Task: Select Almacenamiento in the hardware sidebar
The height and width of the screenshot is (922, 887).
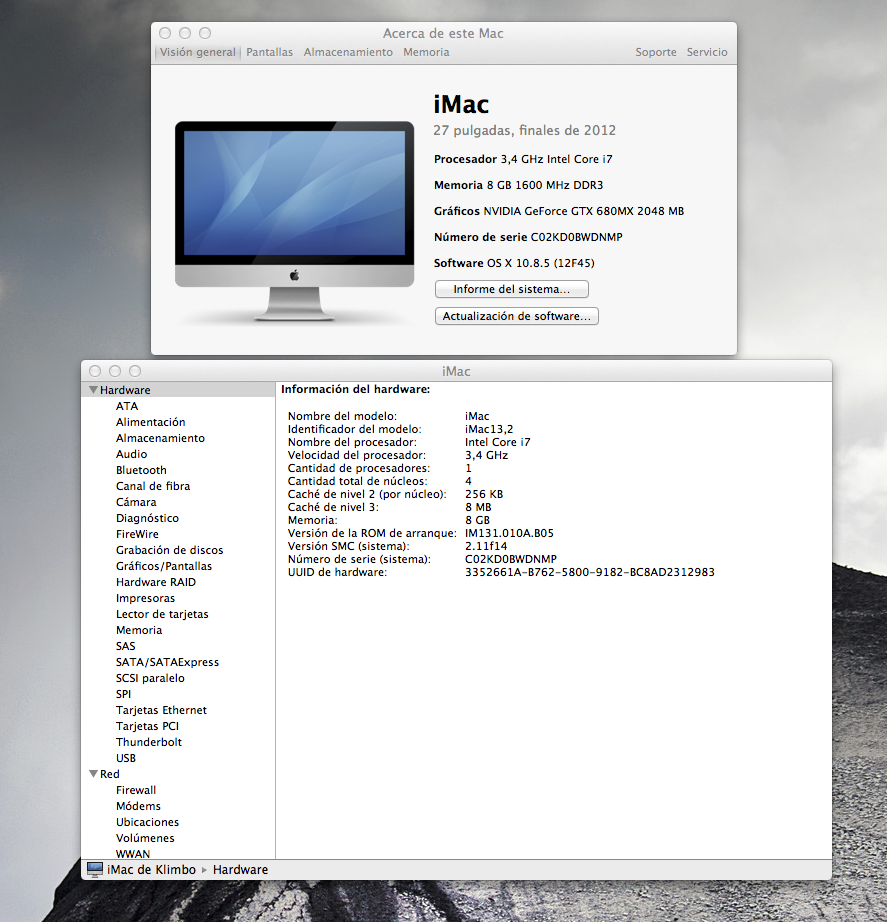Action: coord(161,438)
